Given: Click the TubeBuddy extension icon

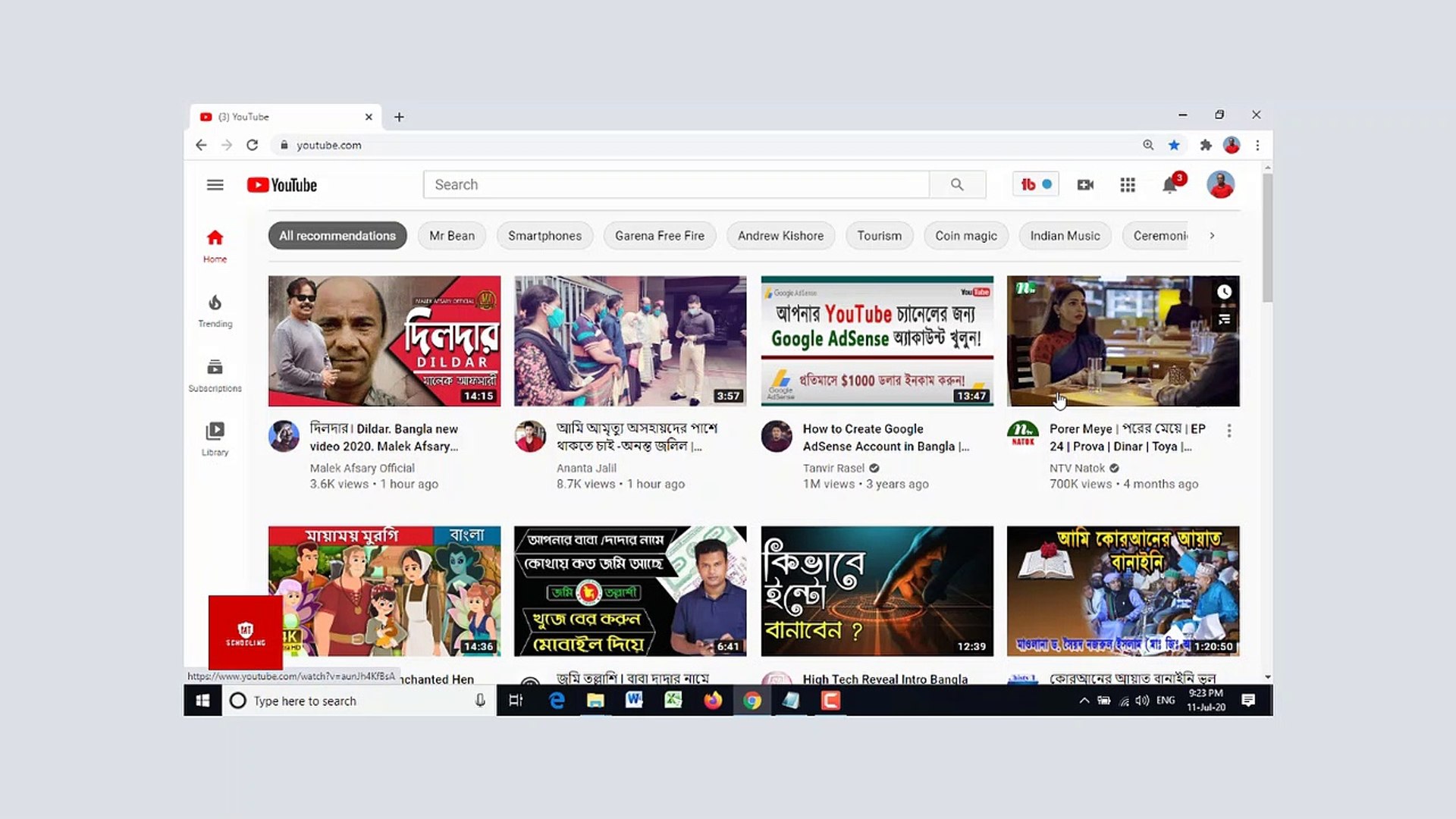Looking at the screenshot, I should 1035,184.
